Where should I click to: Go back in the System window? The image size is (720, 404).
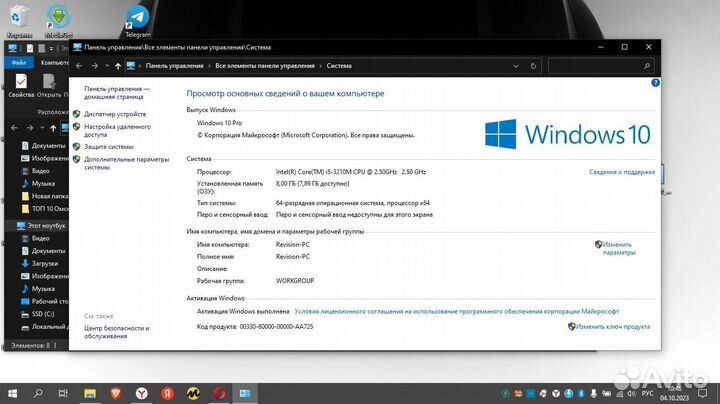point(79,66)
